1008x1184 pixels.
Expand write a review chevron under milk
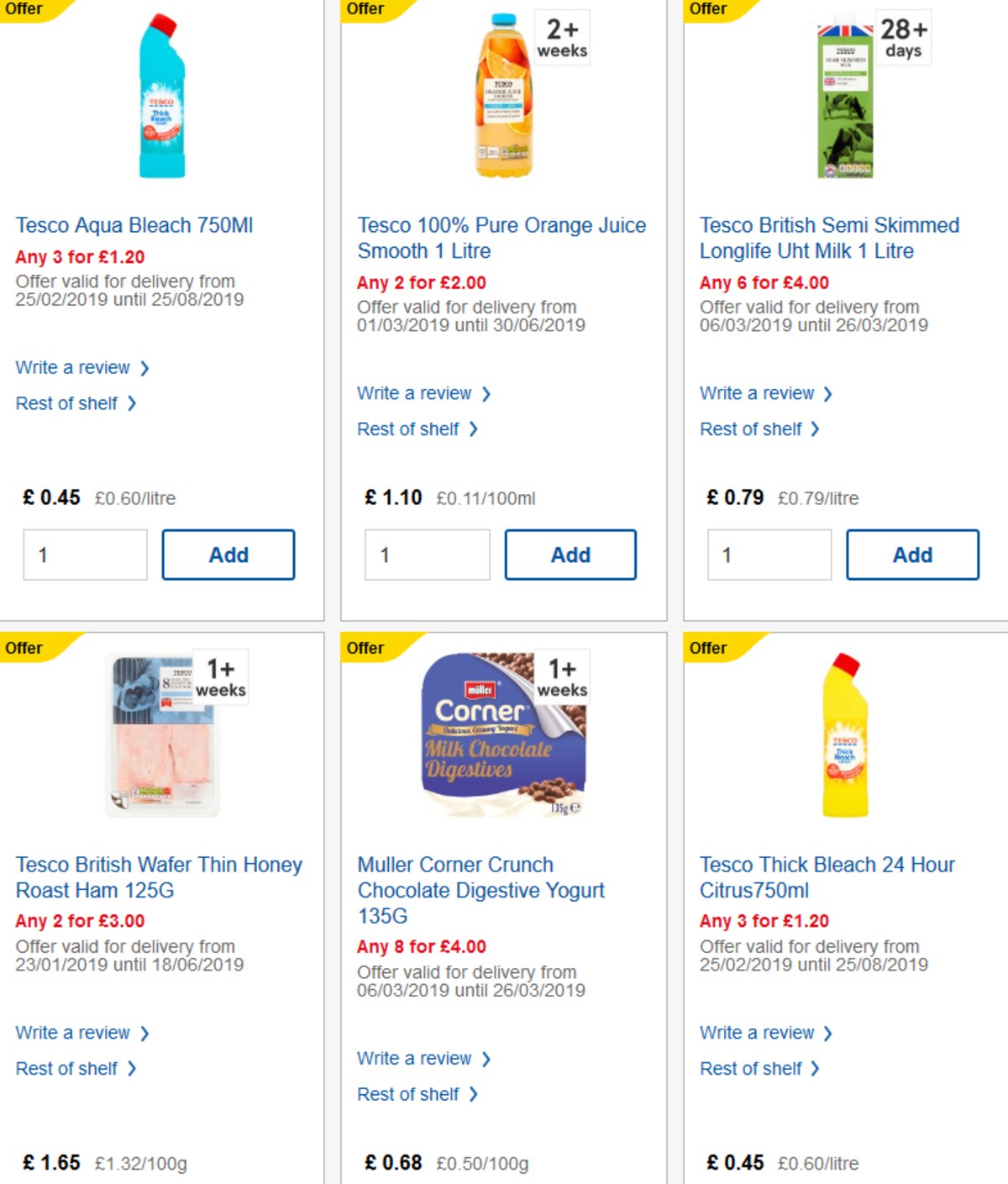click(828, 392)
